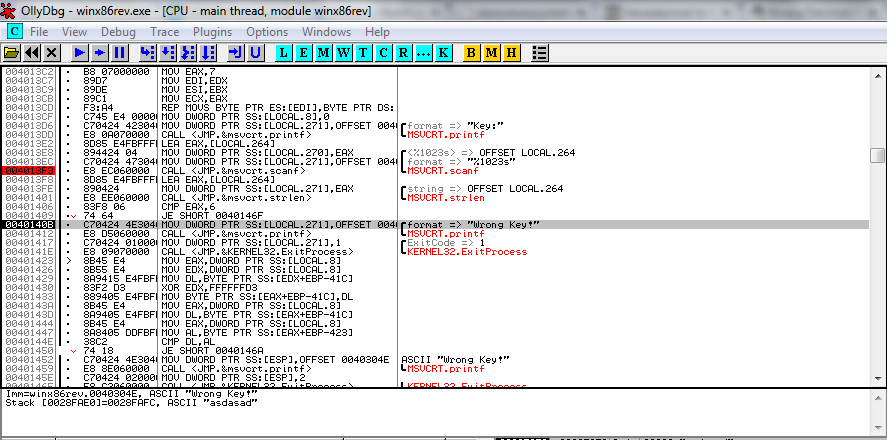Open the Options menu
The image size is (887, 440).
267,32
